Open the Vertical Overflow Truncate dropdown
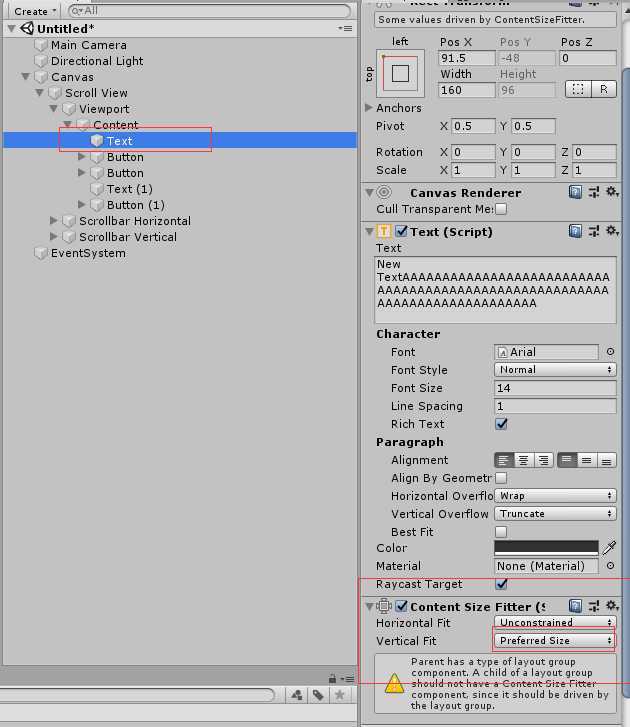Viewport: 630px width, 727px height. (555, 514)
